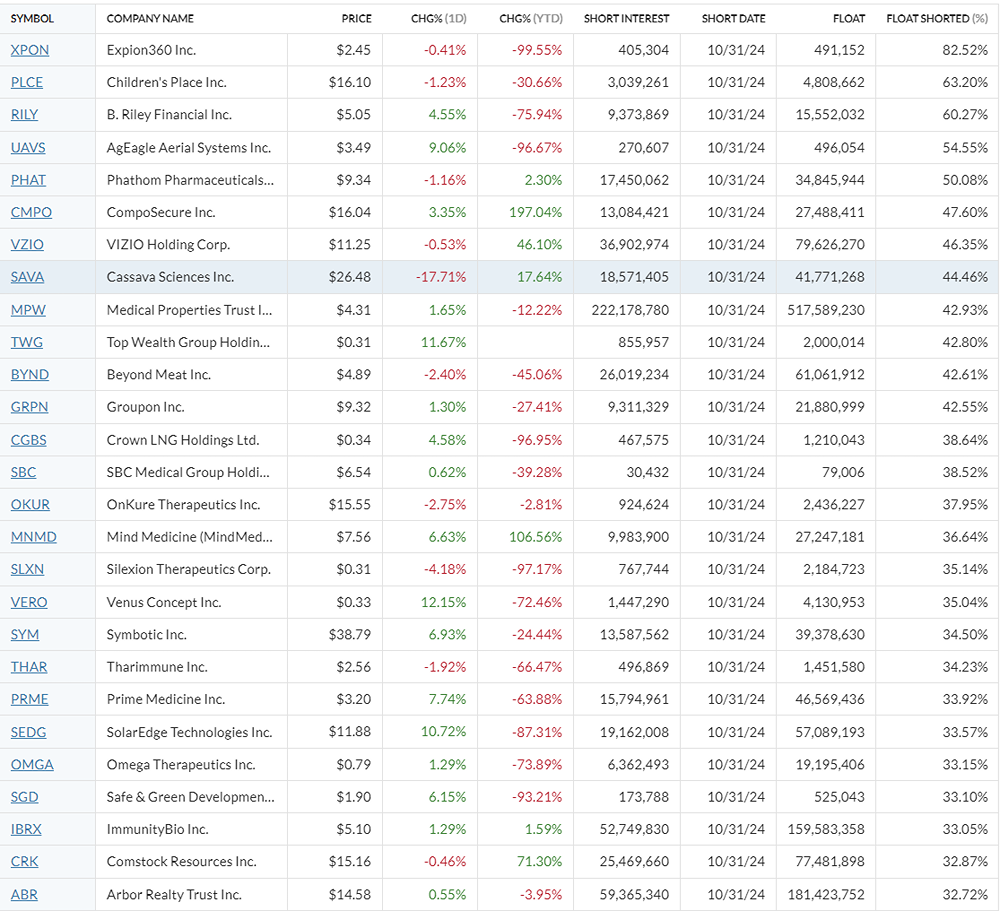This screenshot has height=911, width=1000.
Task: Follow the PHAT ticker link
Action: [x=28, y=180]
